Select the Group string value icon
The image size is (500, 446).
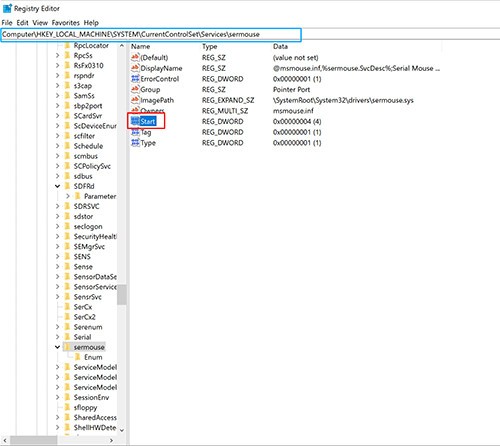tap(135, 89)
